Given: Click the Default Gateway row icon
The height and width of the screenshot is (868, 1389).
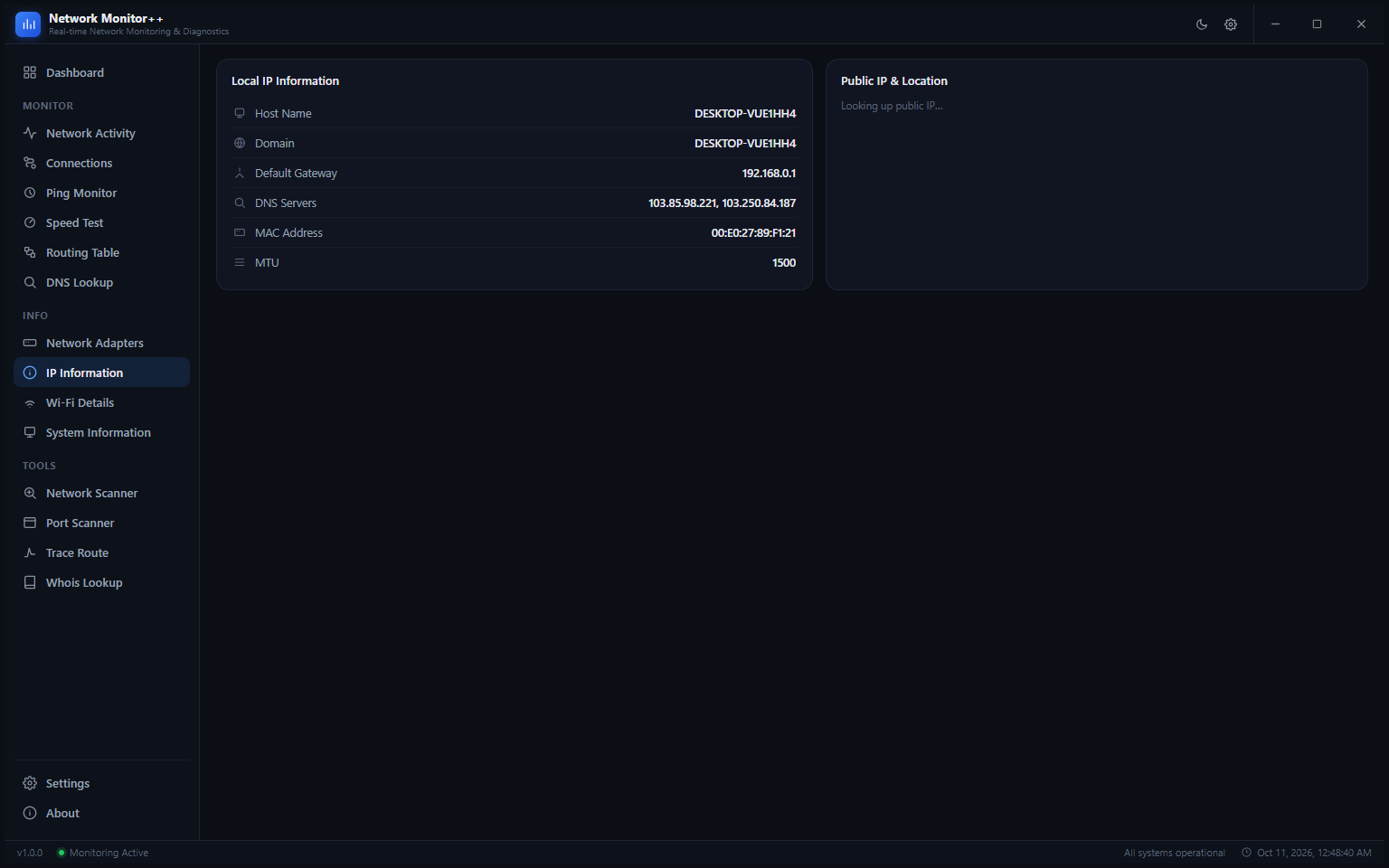Looking at the screenshot, I should pos(240,173).
